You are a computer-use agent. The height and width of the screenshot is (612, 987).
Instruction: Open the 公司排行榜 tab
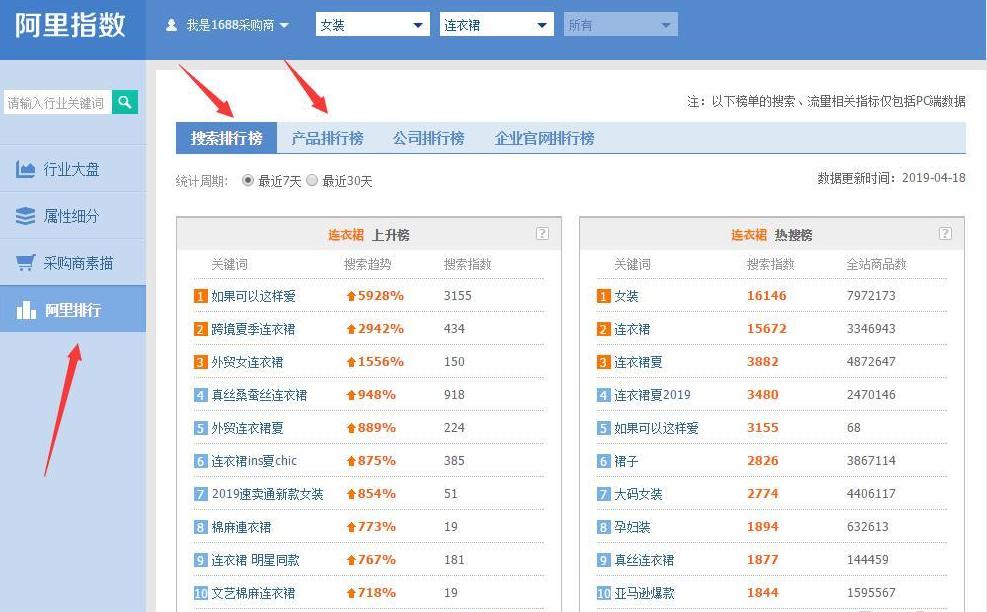[x=428, y=138]
